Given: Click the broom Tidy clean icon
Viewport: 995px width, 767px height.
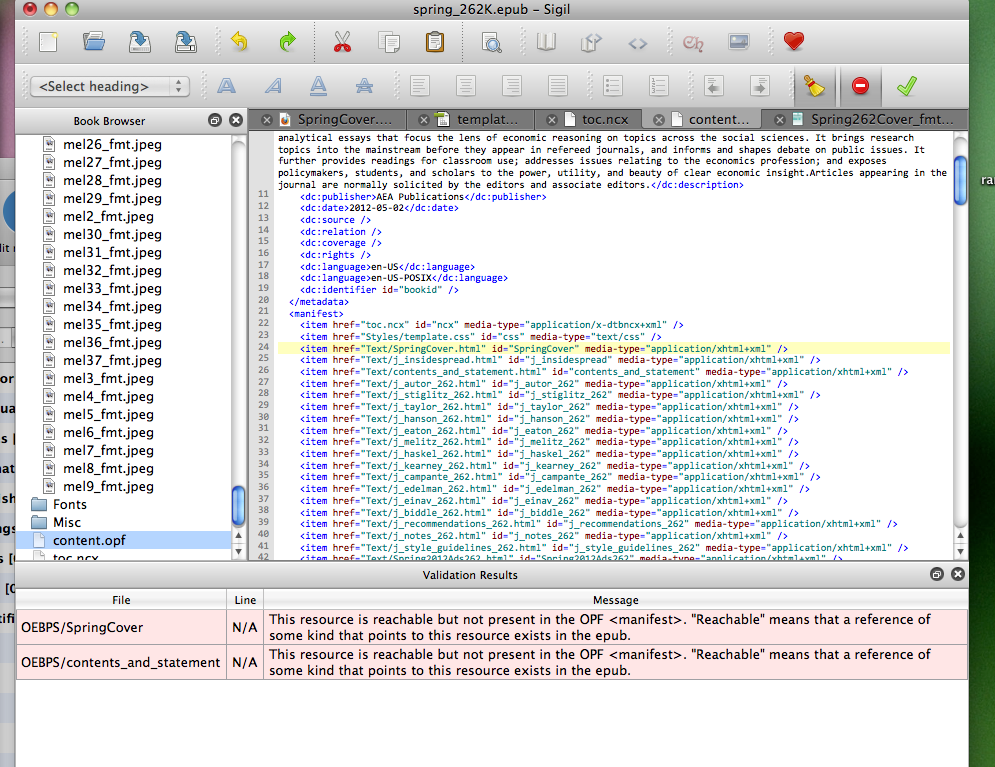Looking at the screenshot, I should click(815, 86).
